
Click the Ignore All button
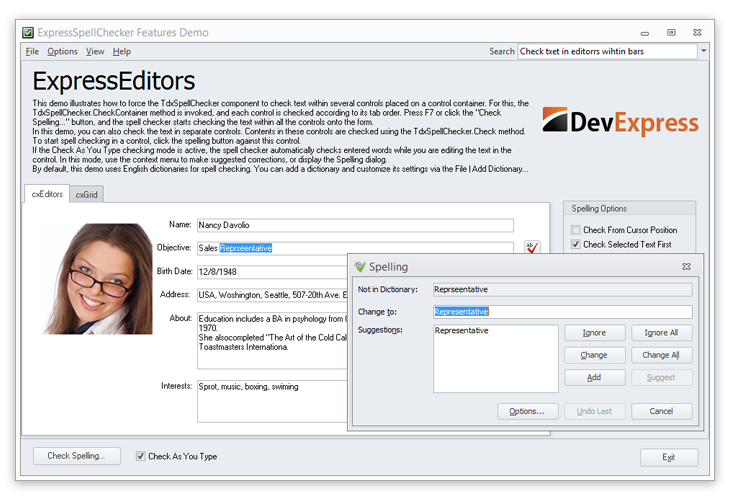[661, 333]
